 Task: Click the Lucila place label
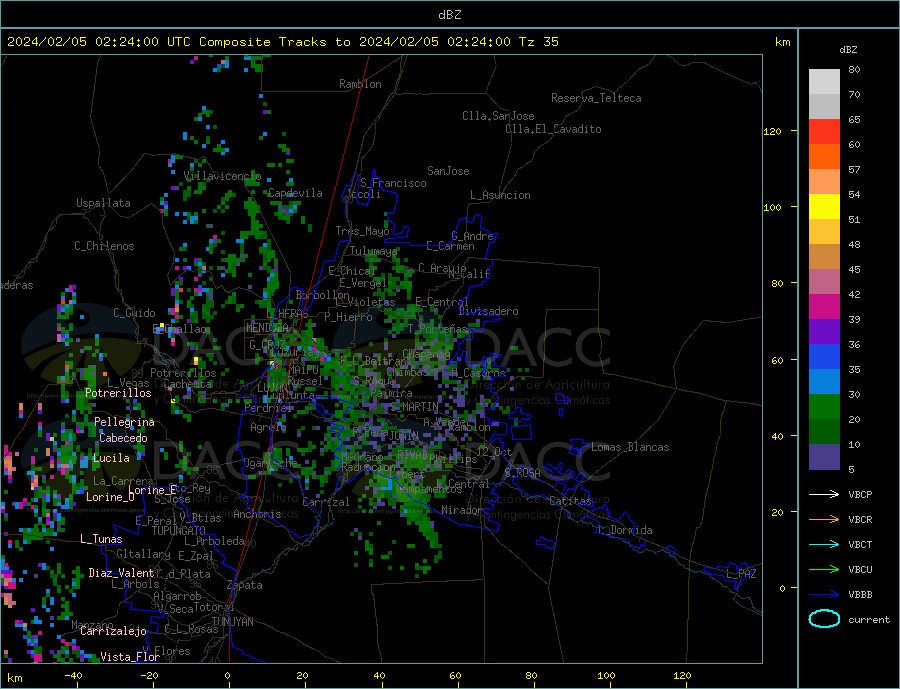point(111,458)
